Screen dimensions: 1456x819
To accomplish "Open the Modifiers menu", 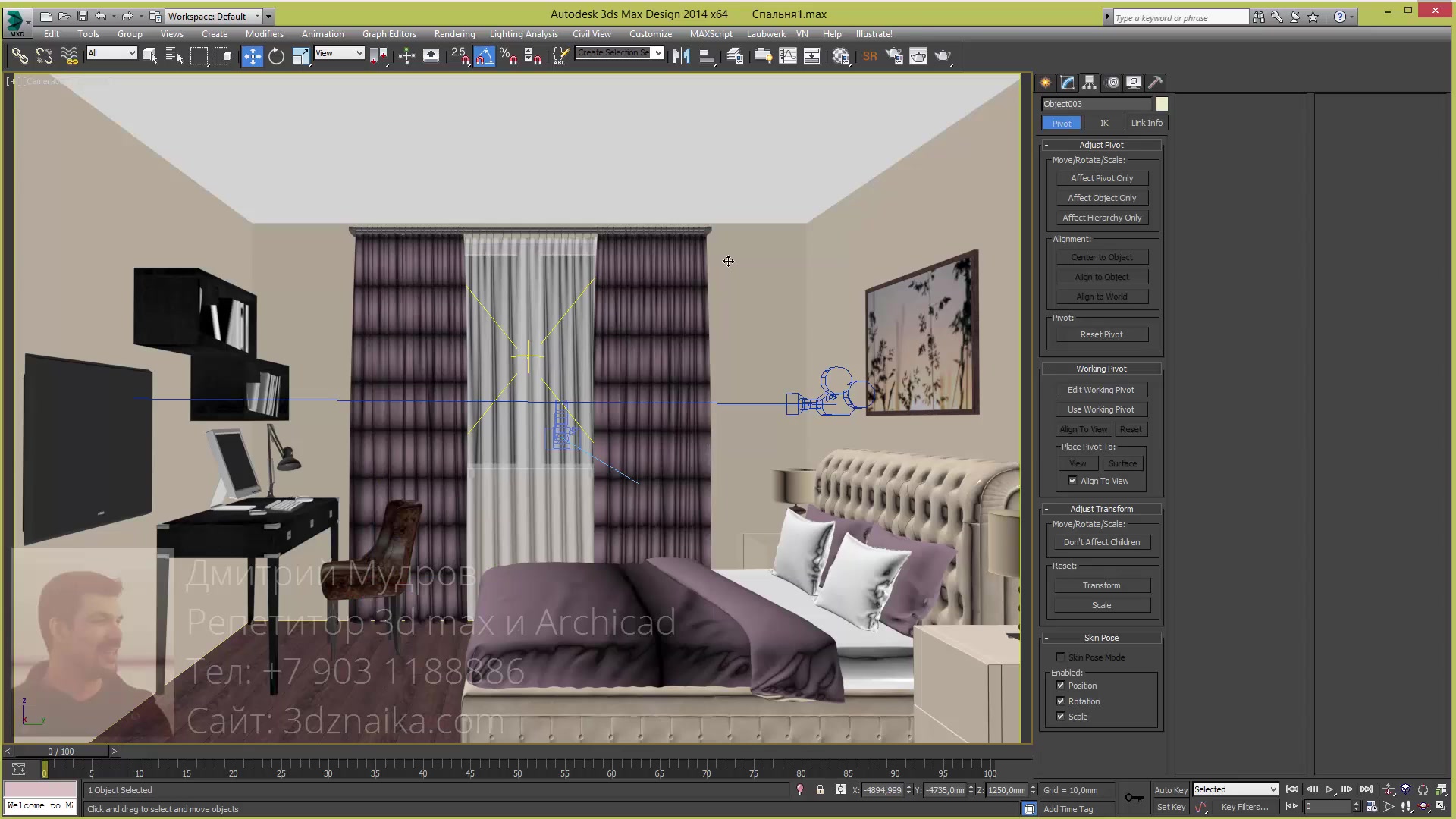I will tap(264, 33).
